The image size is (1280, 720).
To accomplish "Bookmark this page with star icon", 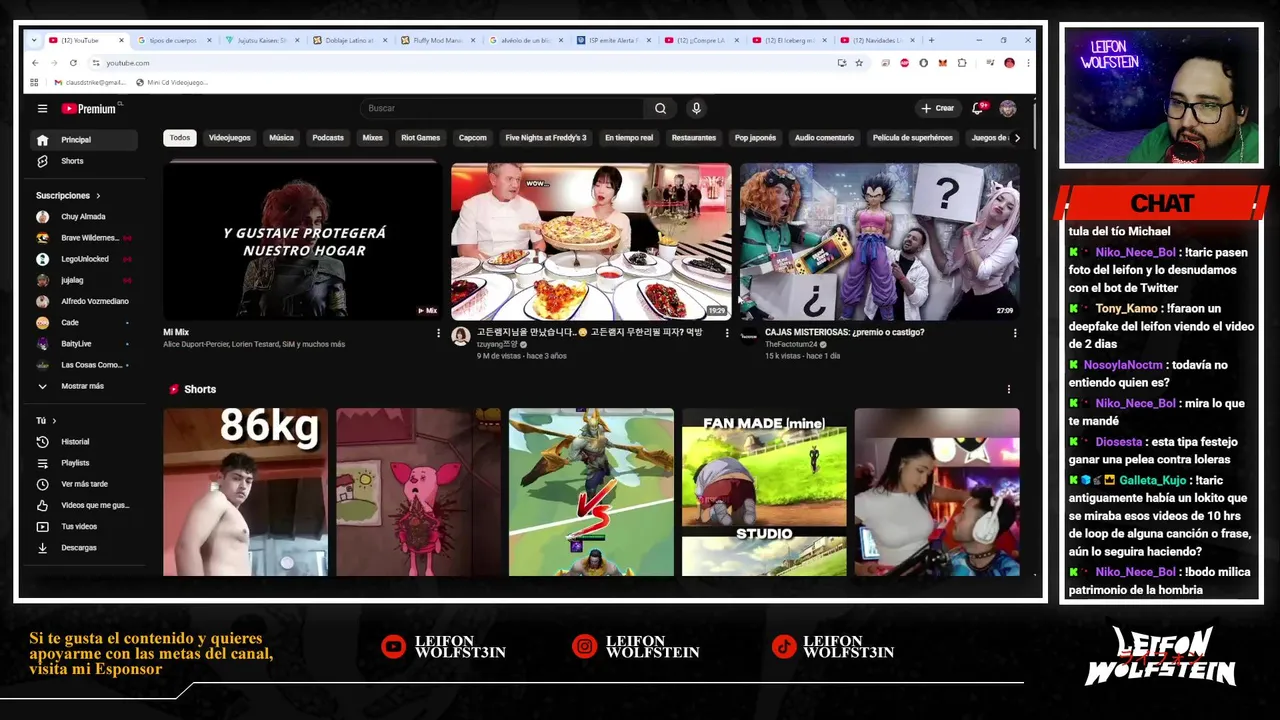I will coord(858,63).
